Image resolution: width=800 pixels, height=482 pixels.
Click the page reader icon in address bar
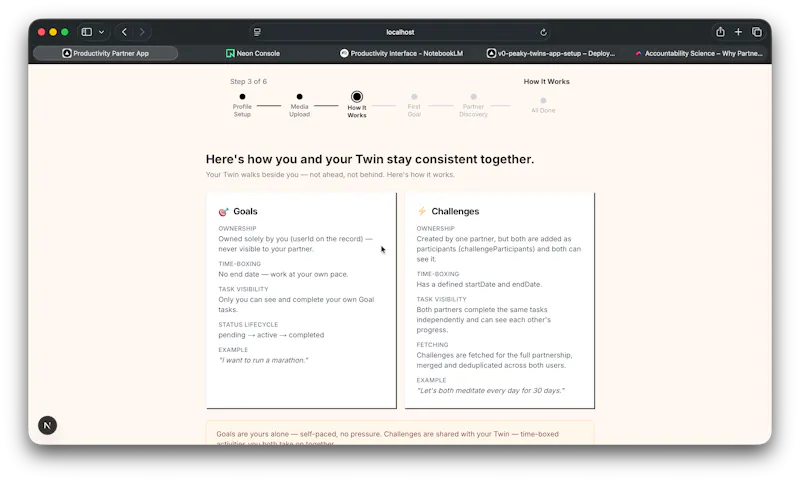257,32
